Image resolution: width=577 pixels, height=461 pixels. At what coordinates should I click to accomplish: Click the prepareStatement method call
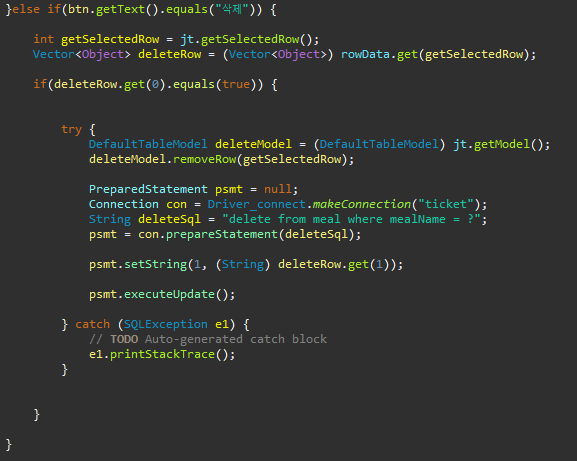point(222,234)
